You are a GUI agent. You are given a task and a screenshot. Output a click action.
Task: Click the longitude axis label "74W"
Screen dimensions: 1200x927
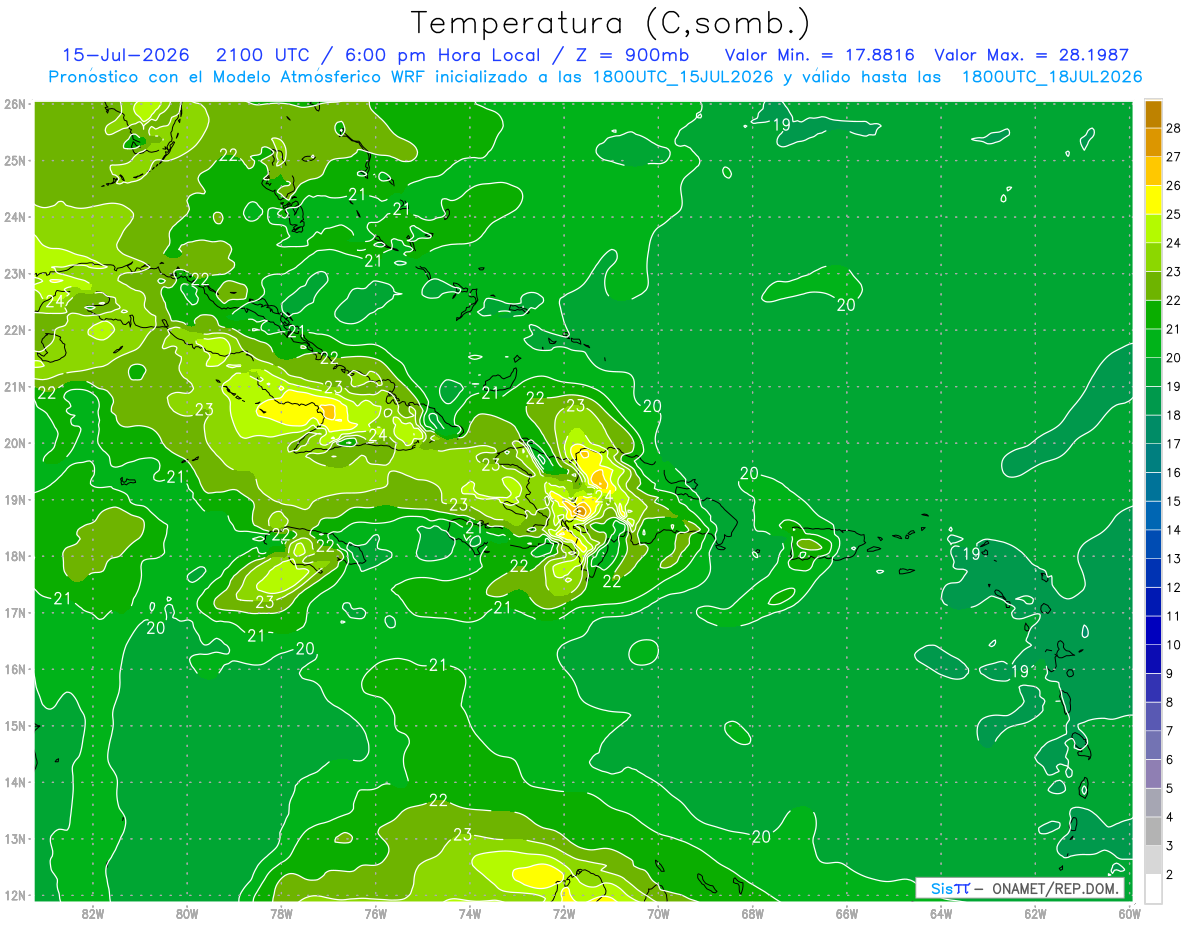469,914
